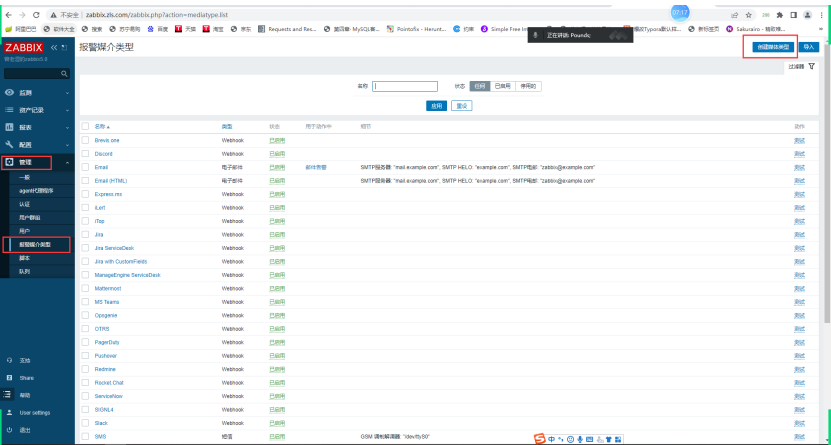
Task: Select the 已启用 status filter option
Action: [x=502, y=86]
